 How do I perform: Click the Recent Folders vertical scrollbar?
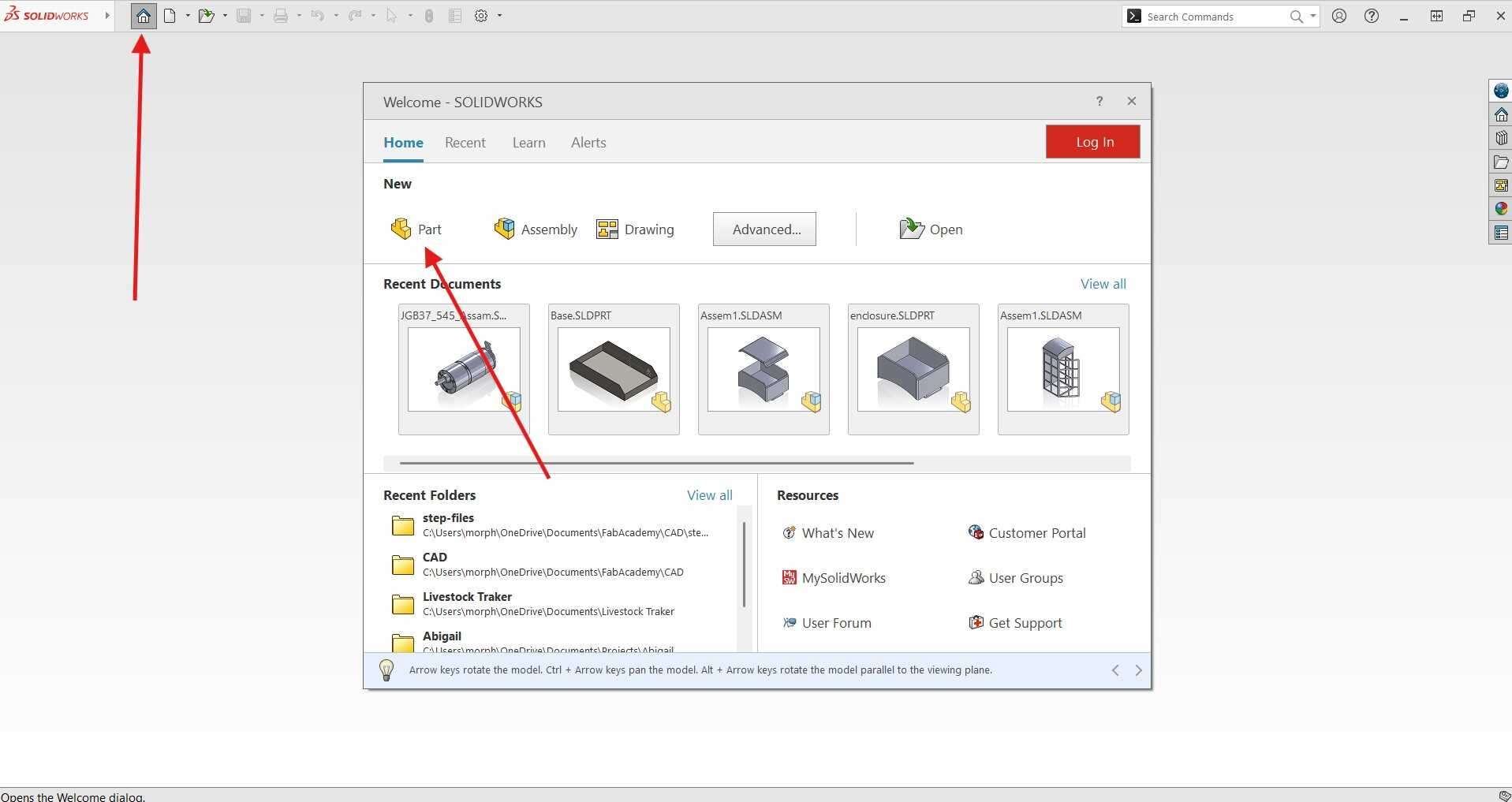(x=744, y=564)
